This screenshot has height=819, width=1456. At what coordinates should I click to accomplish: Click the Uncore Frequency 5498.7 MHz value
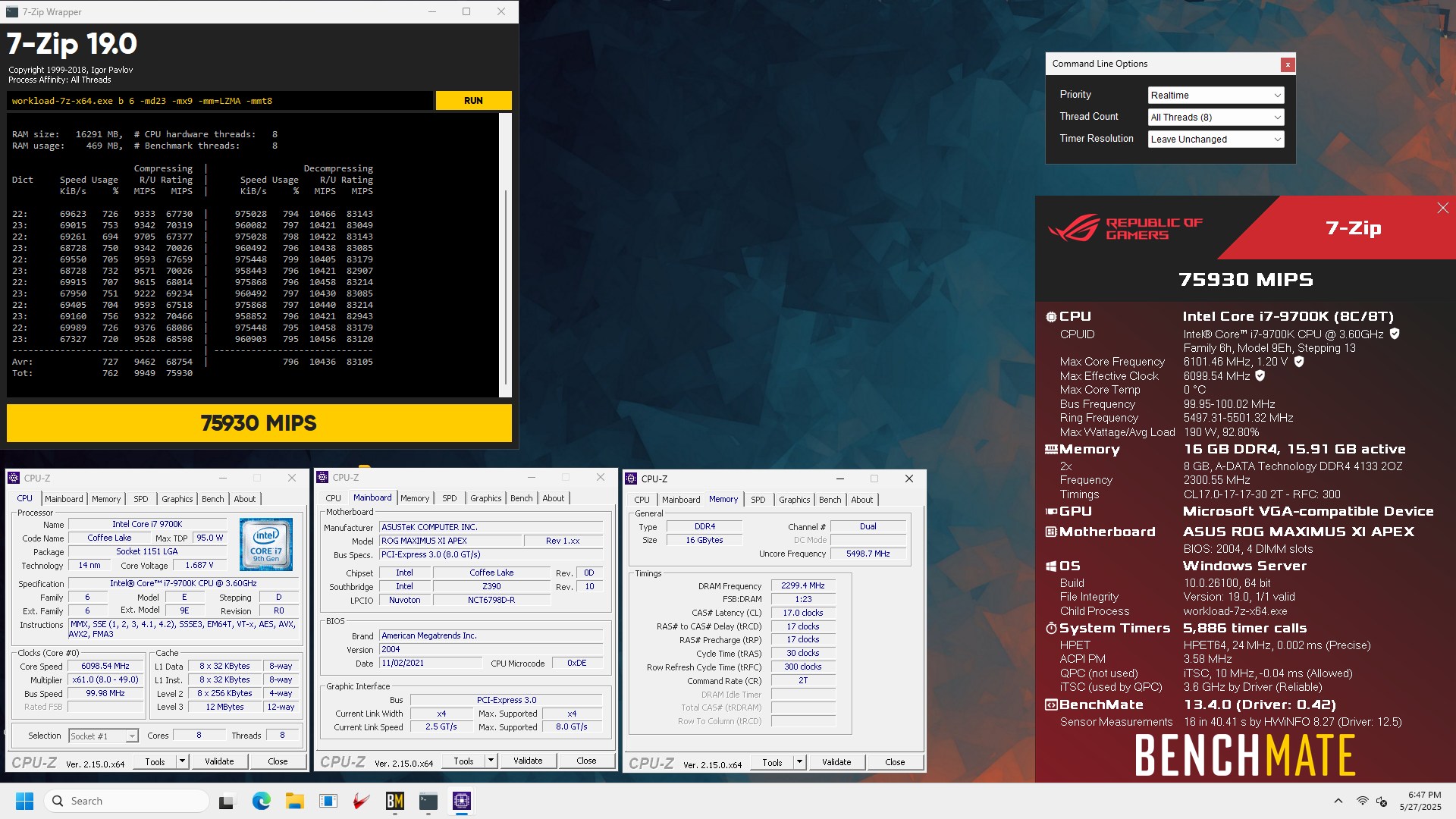868,554
